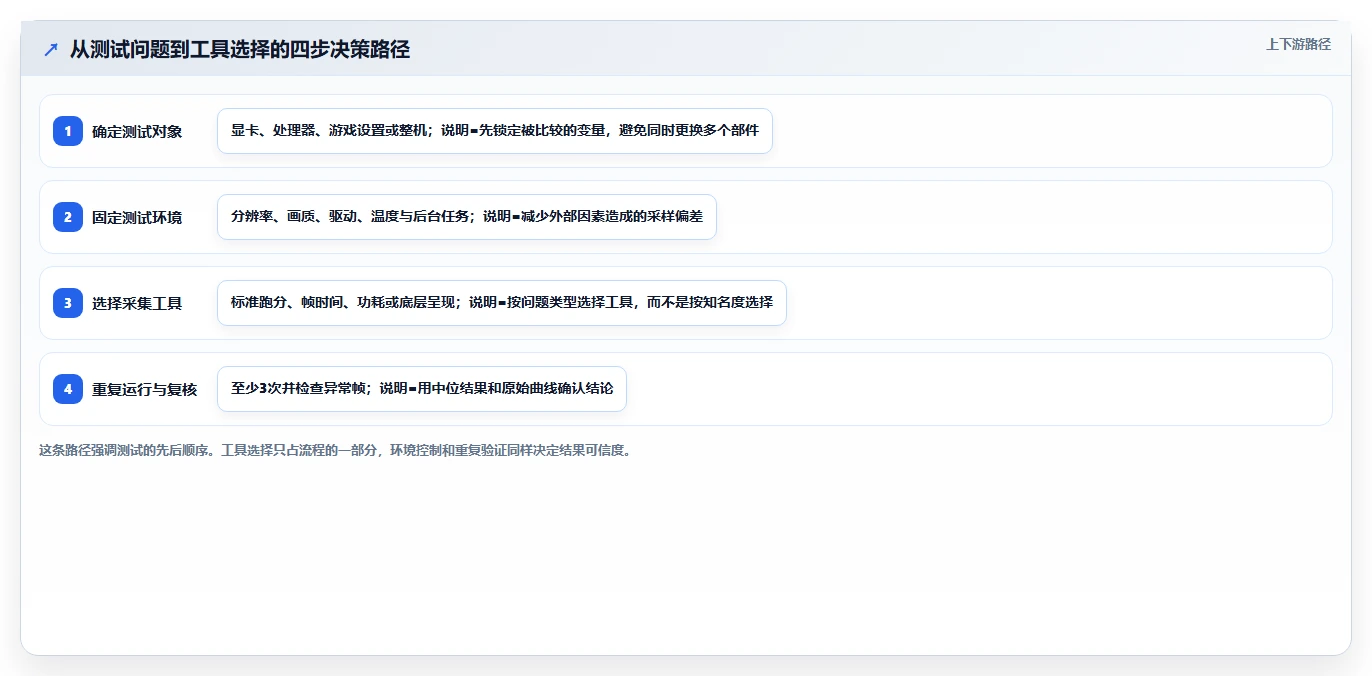
Task: Click the arrow icon beside the heading
Action: click(x=51, y=49)
